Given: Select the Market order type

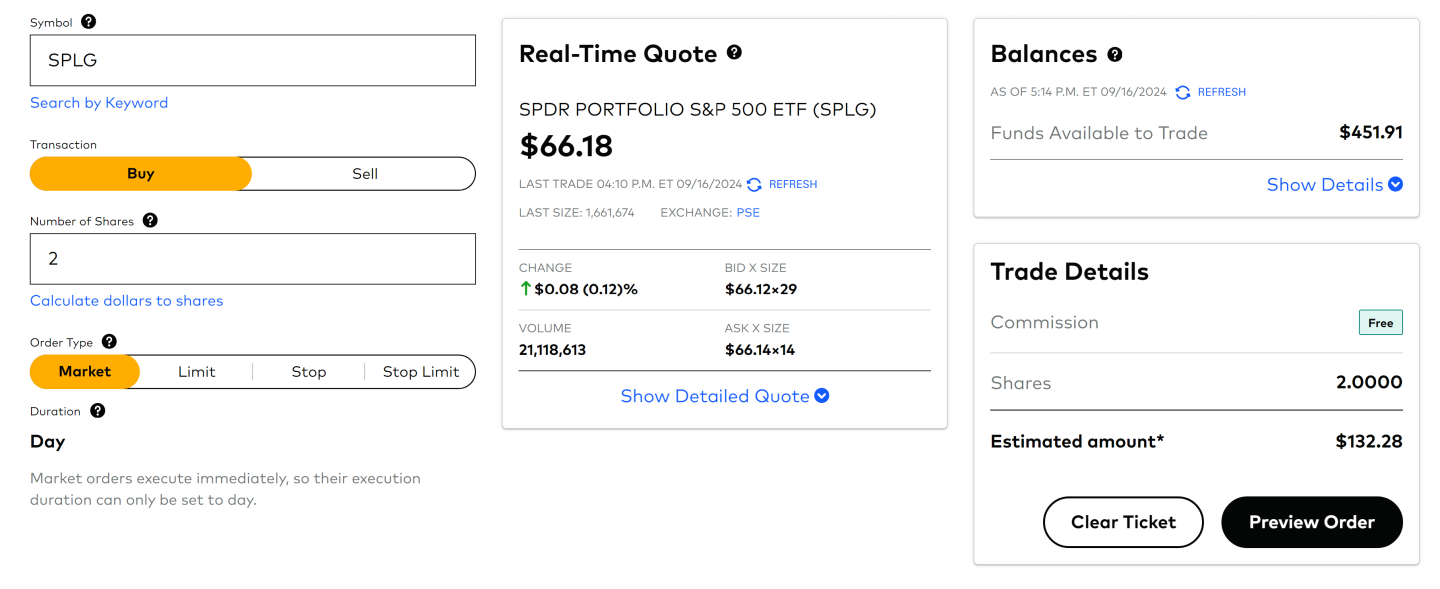Looking at the screenshot, I should (x=85, y=371).
